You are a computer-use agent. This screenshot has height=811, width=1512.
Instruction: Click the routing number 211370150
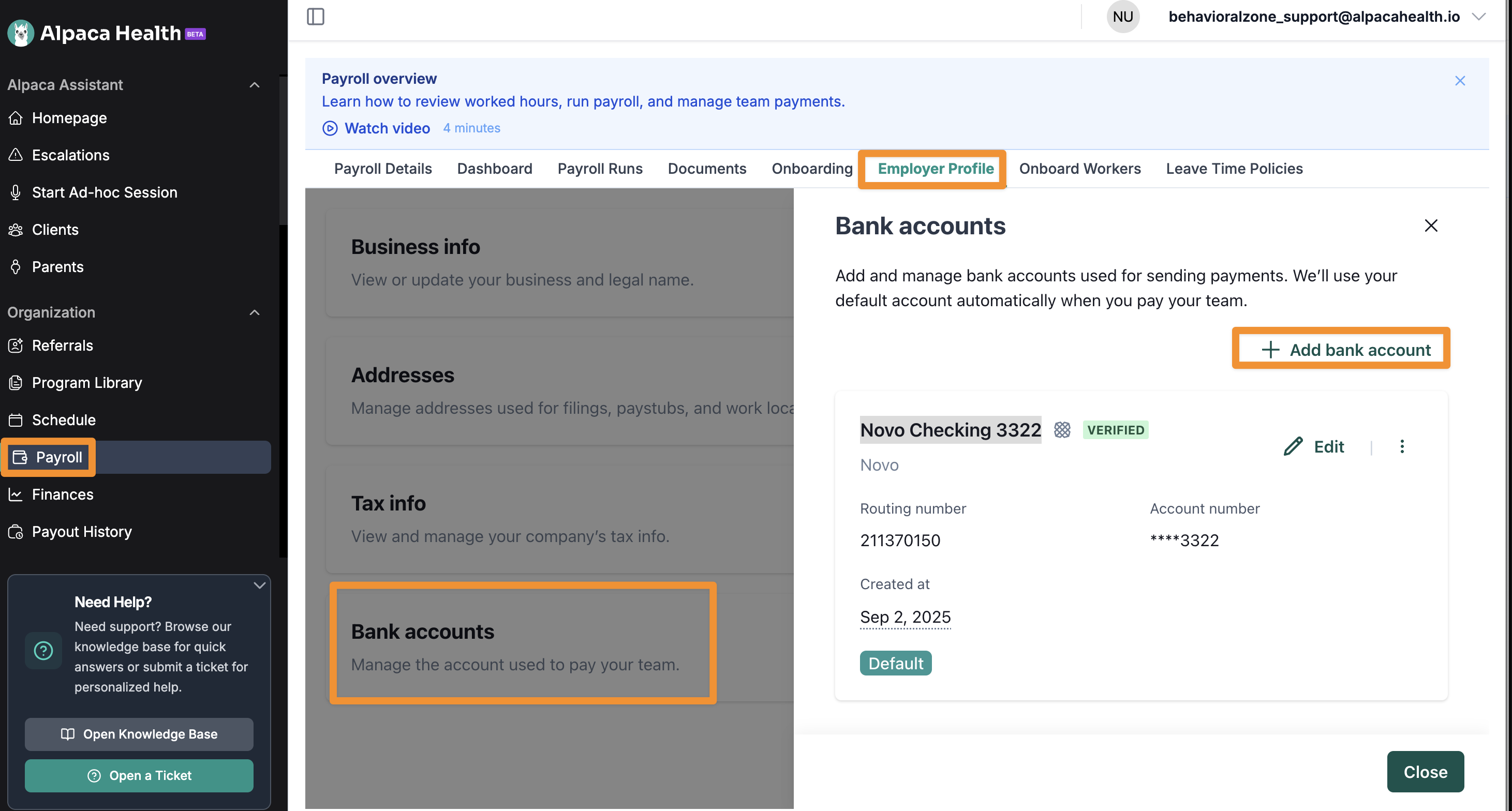[x=900, y=540]
